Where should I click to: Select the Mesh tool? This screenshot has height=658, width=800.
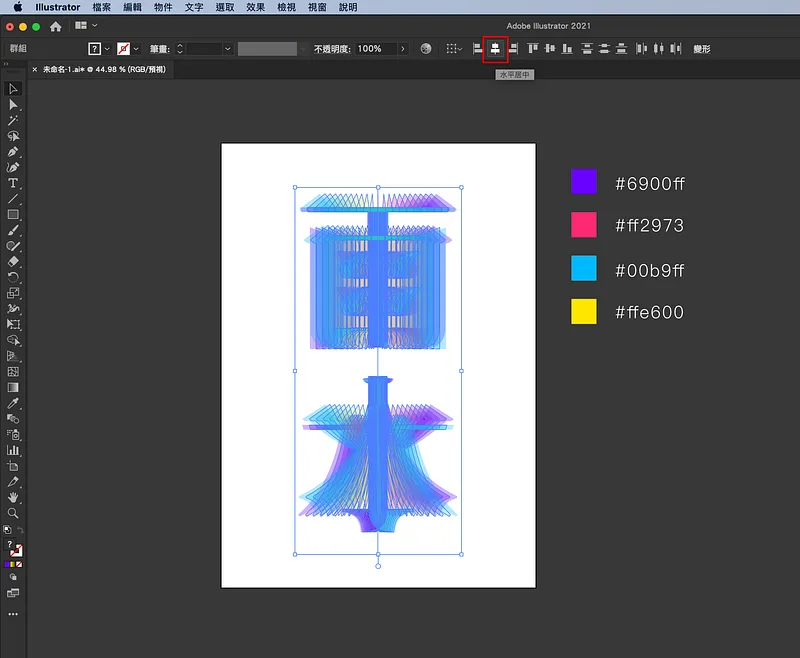[x=13, y=372]
